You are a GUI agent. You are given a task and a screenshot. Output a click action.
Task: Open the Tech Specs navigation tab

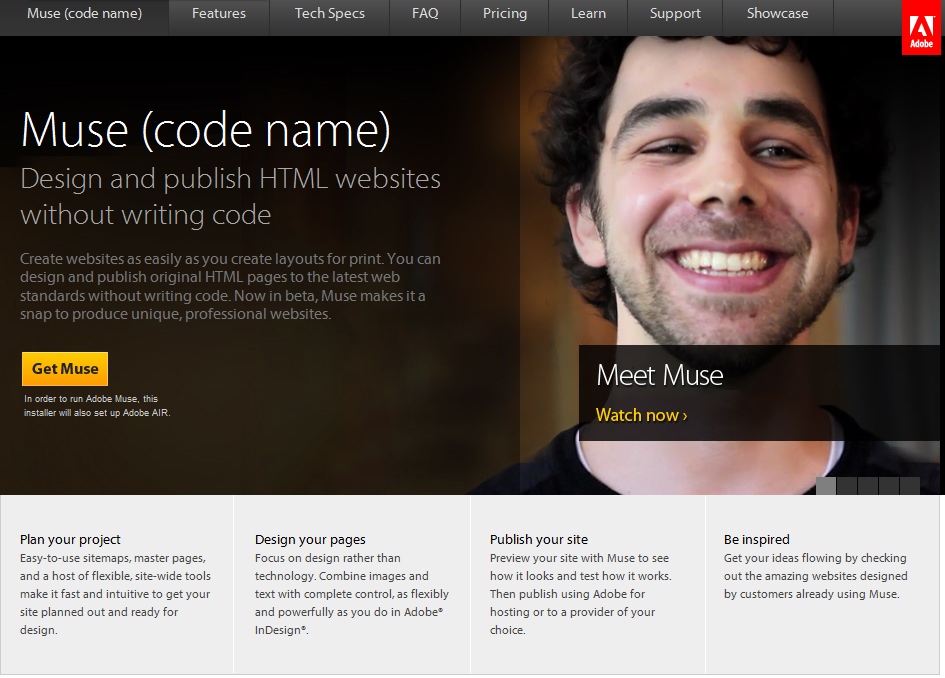tap(330, 13)
